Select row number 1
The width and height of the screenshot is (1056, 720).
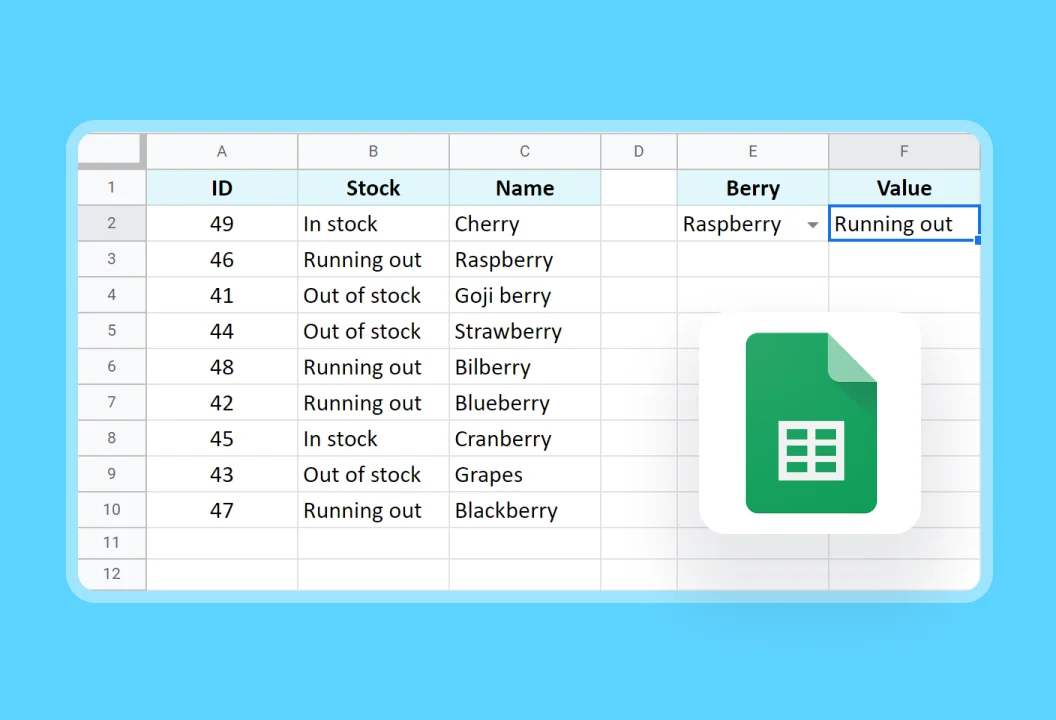click(x=111, y=188)
